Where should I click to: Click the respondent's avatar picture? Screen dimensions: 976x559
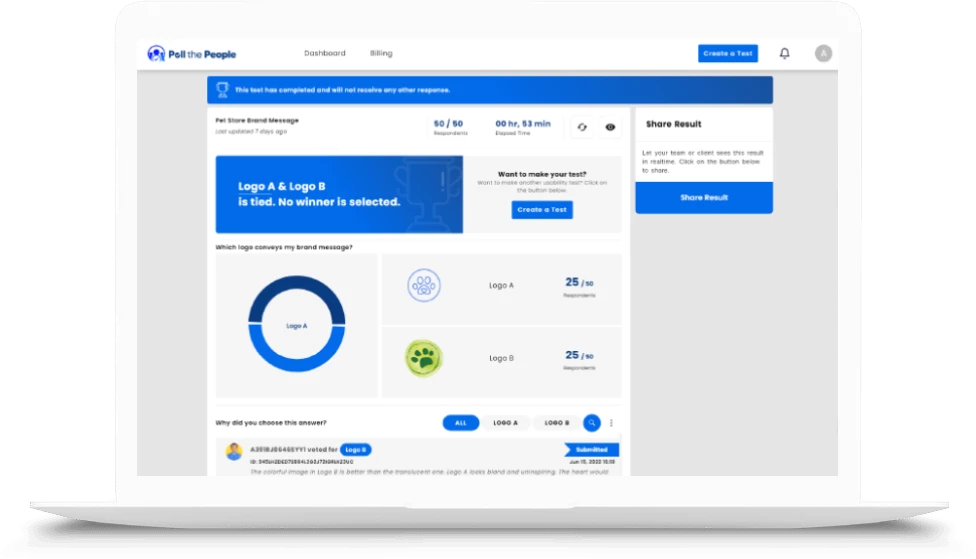click(234, 451)
